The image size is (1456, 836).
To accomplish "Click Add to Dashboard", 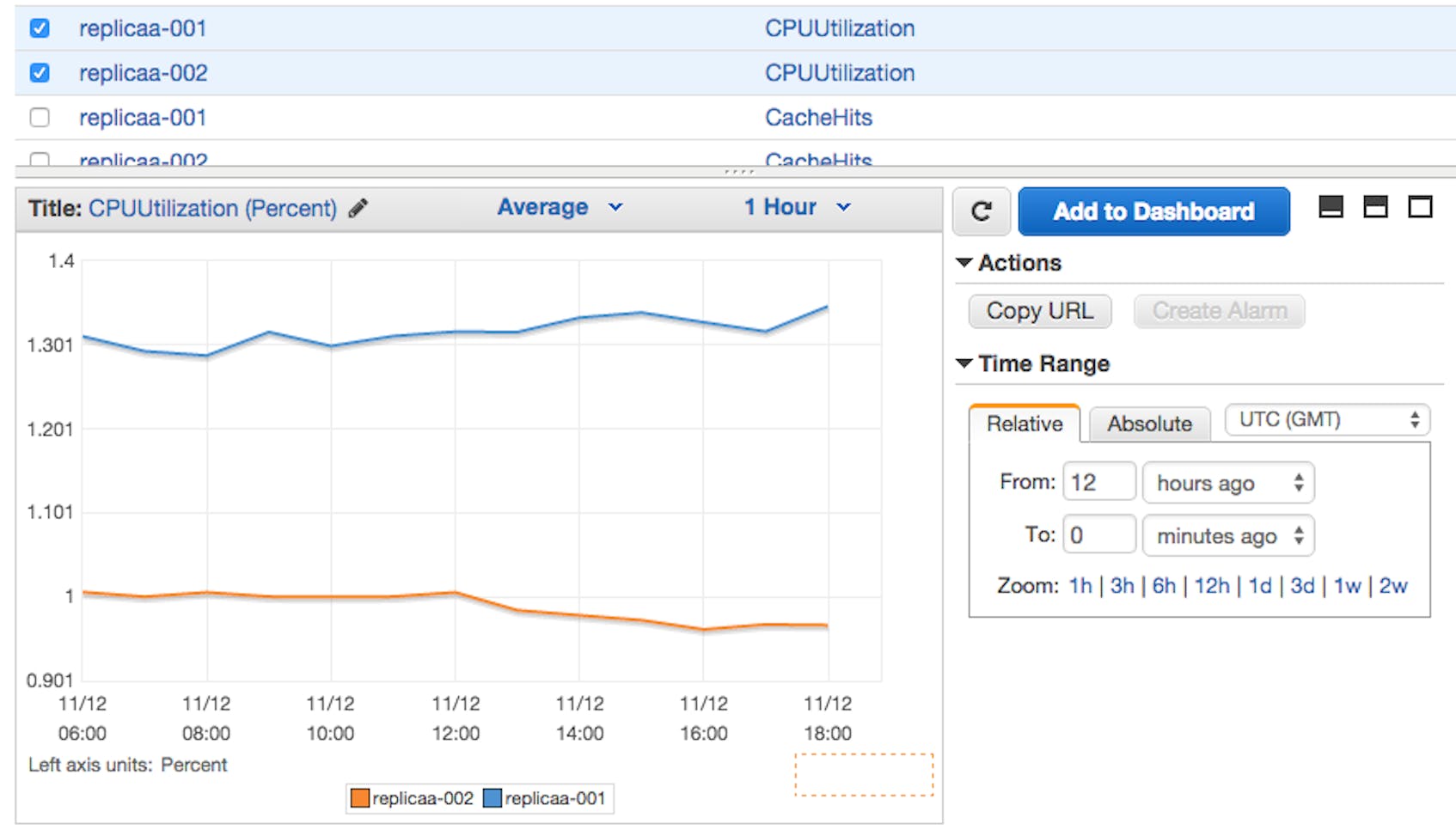I will point(1153,211).
